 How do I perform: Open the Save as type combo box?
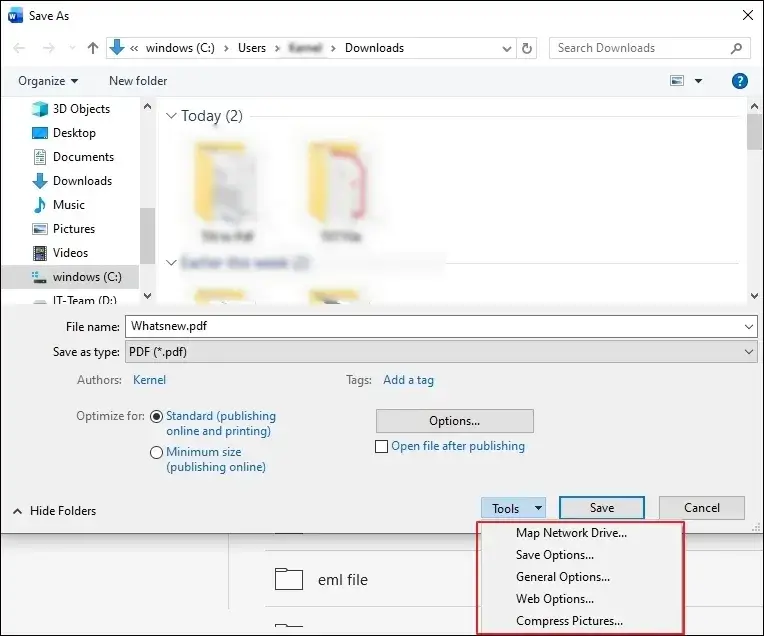pos(441,351)
